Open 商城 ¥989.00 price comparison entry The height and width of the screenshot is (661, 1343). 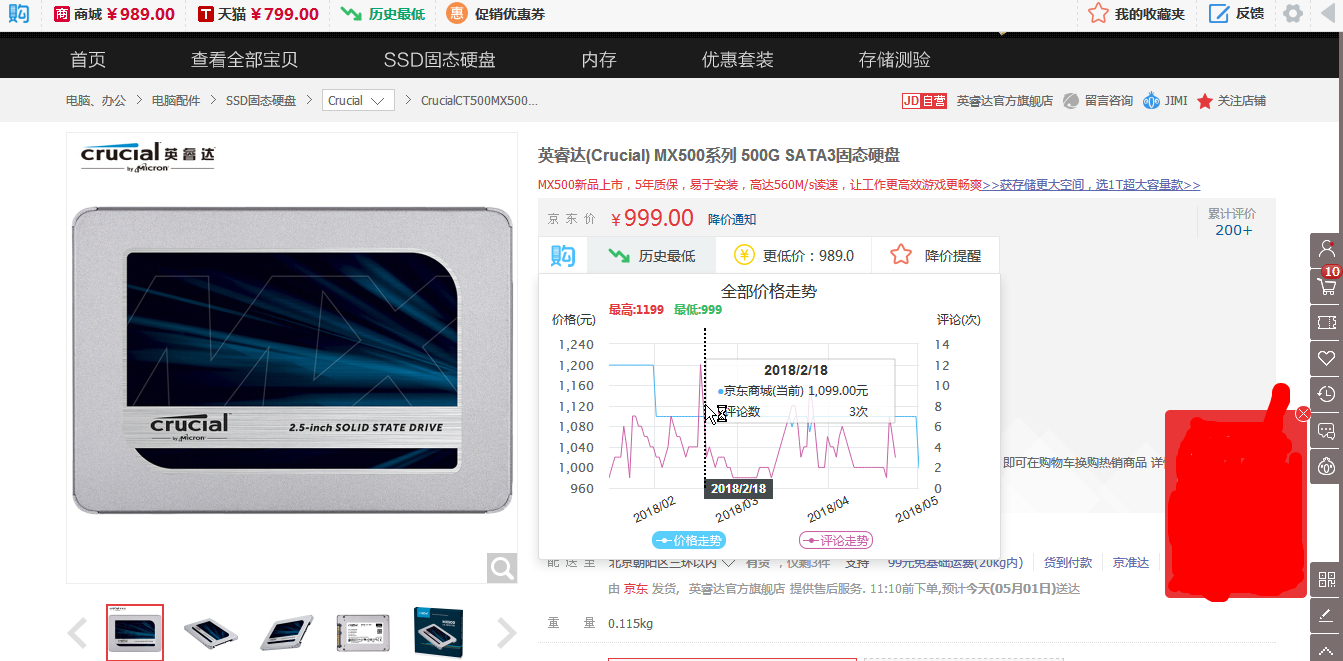[113, 14]
